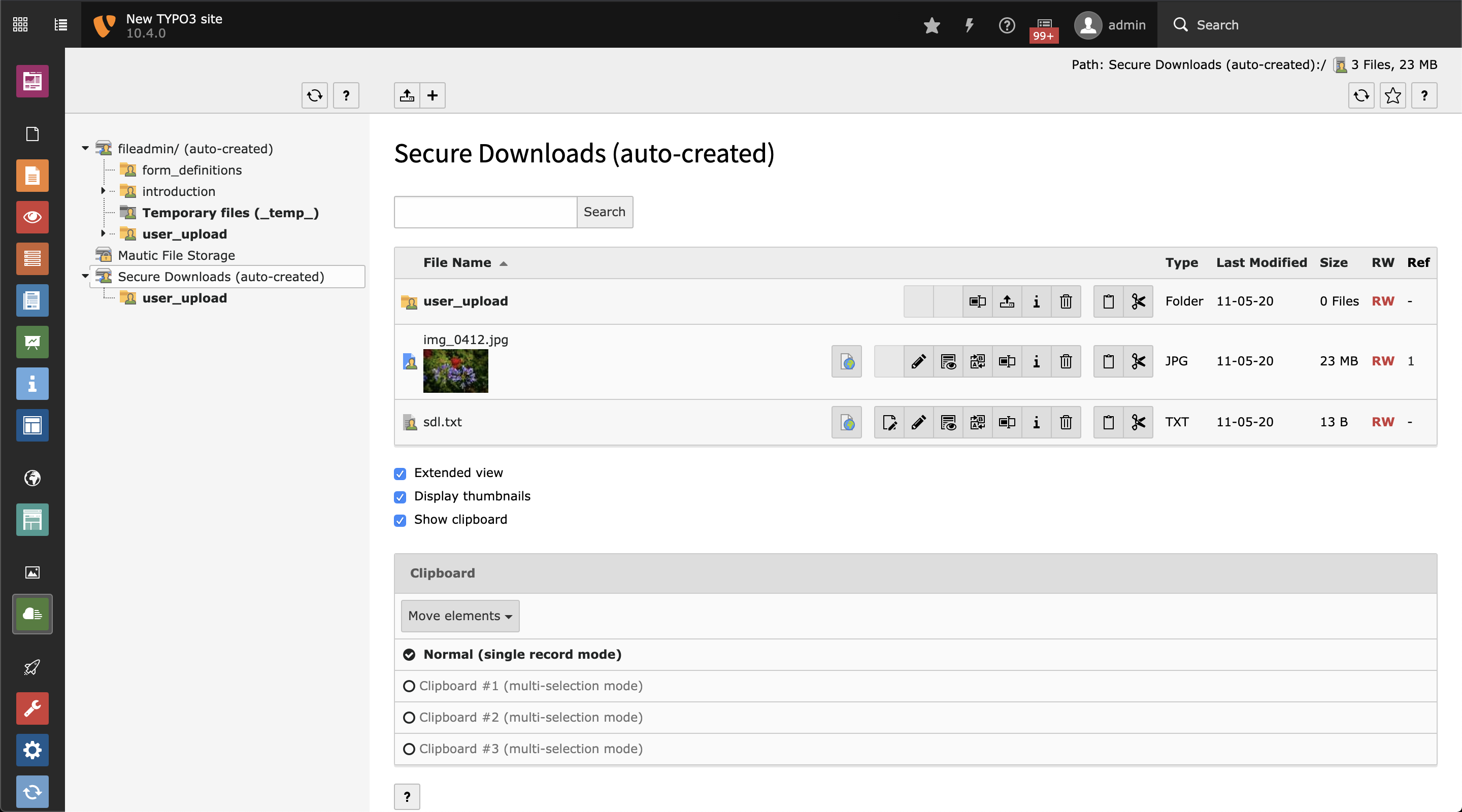Click the copy icon for img_0412.jpg
The image size is (1462, 812).
point(1108,361)
